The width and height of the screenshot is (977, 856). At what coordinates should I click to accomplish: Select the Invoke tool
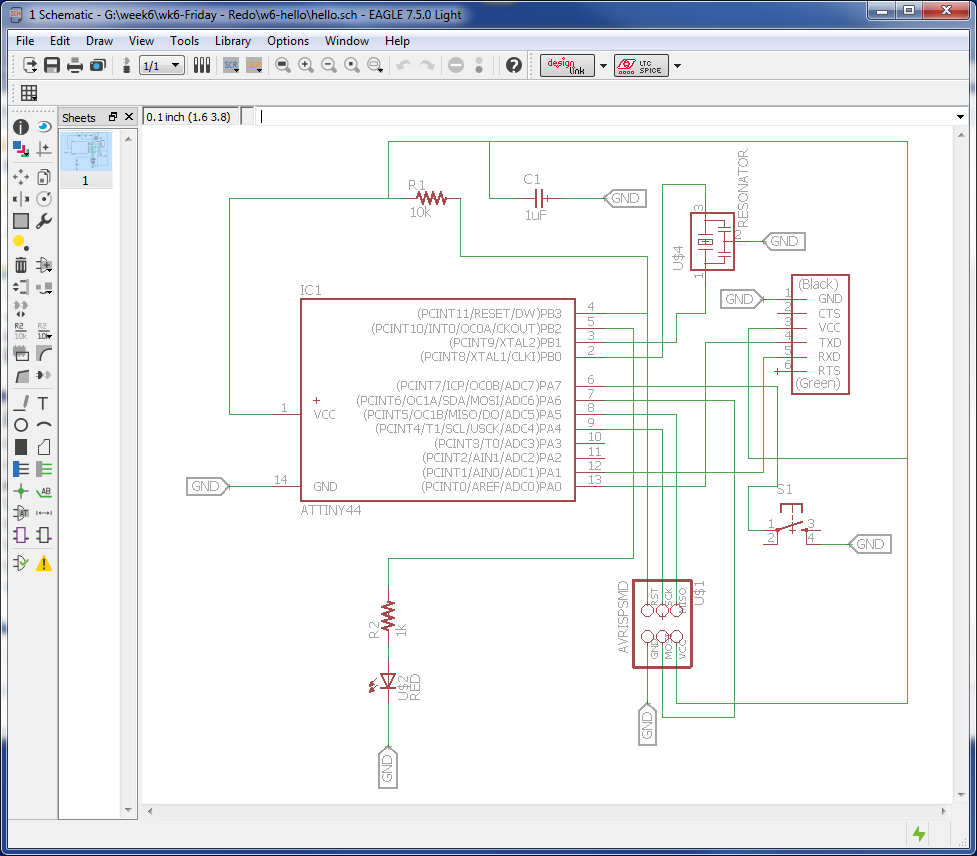click(44, 376)
